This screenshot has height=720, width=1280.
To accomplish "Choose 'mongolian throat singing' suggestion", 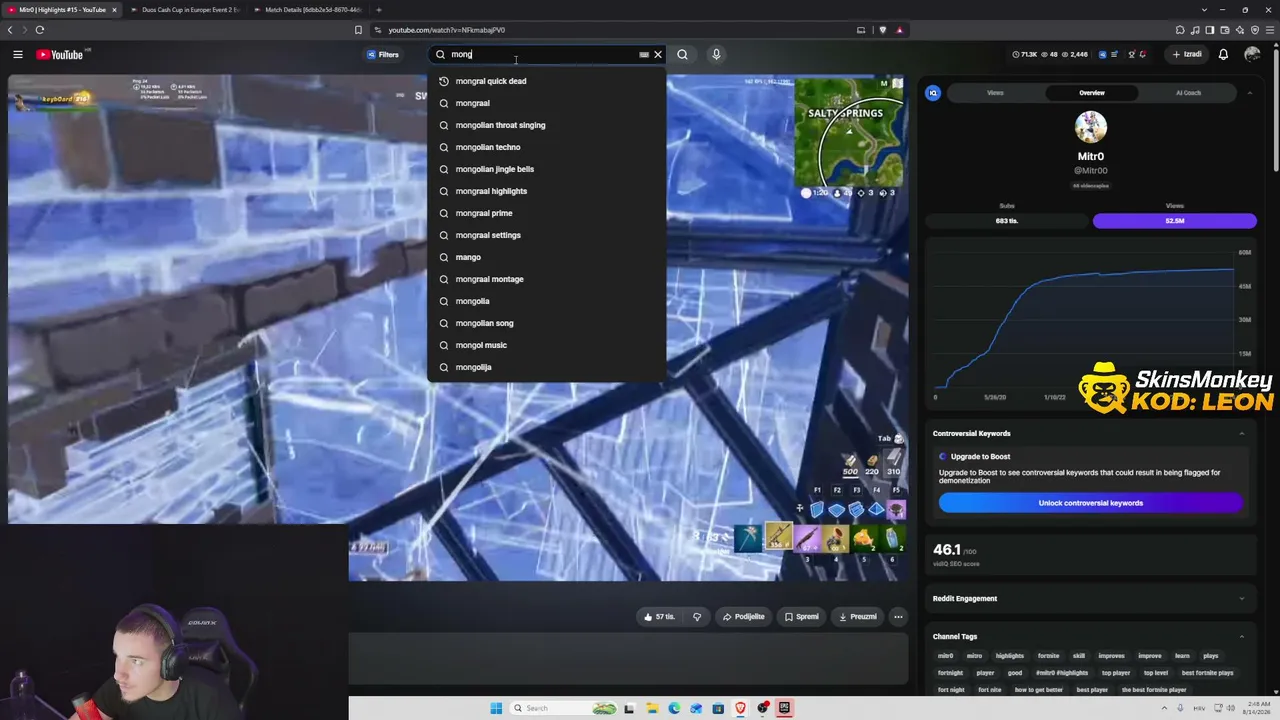I will click(547, 125).
